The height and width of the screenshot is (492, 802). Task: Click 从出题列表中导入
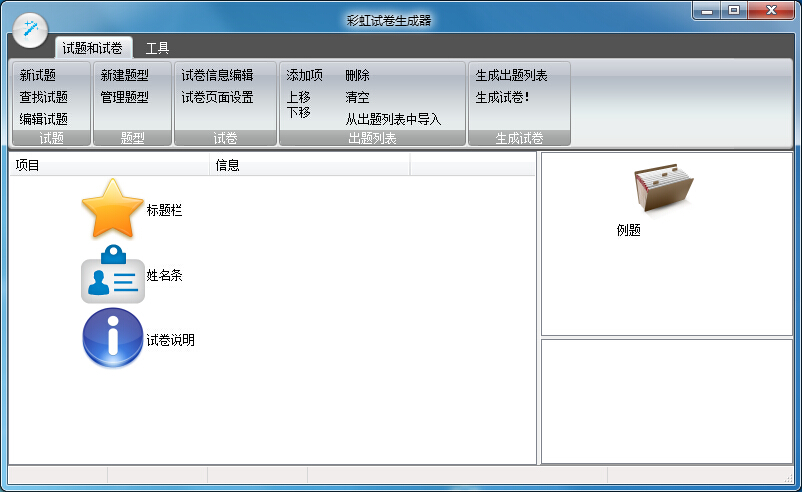[393, 119]
